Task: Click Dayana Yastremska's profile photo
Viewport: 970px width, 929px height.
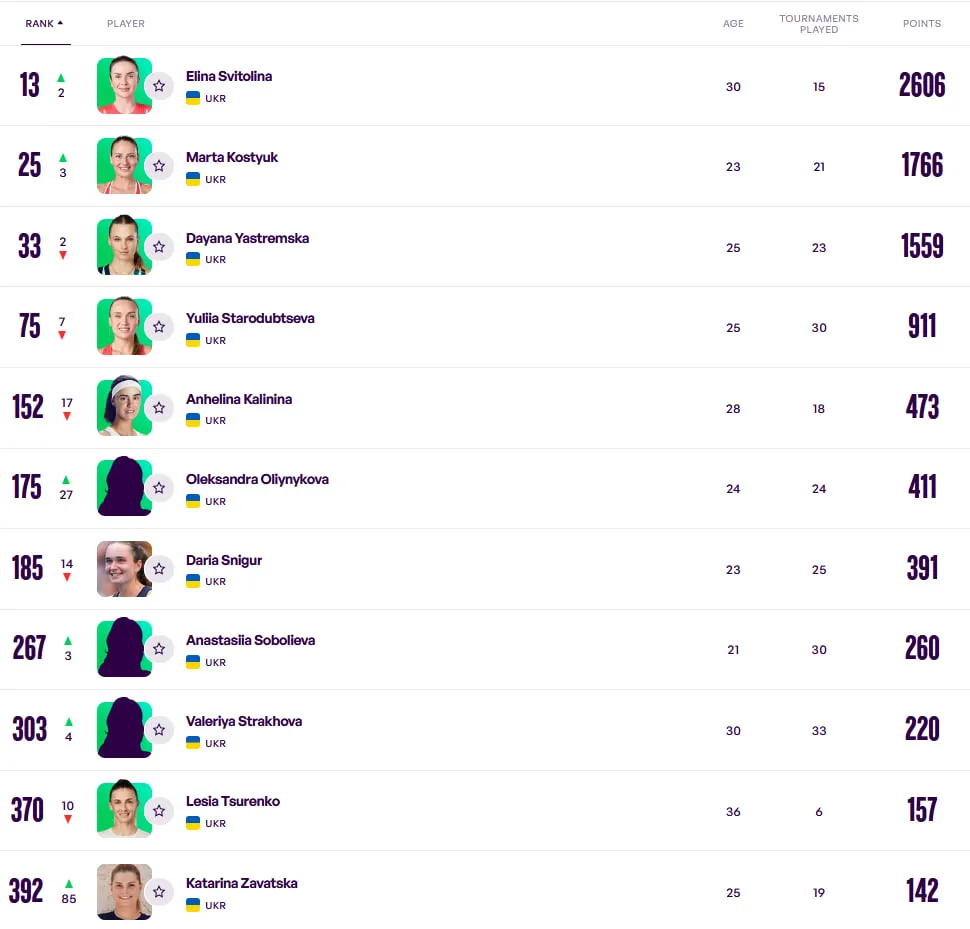Action: pyautogui.click(x=124, y=245)
